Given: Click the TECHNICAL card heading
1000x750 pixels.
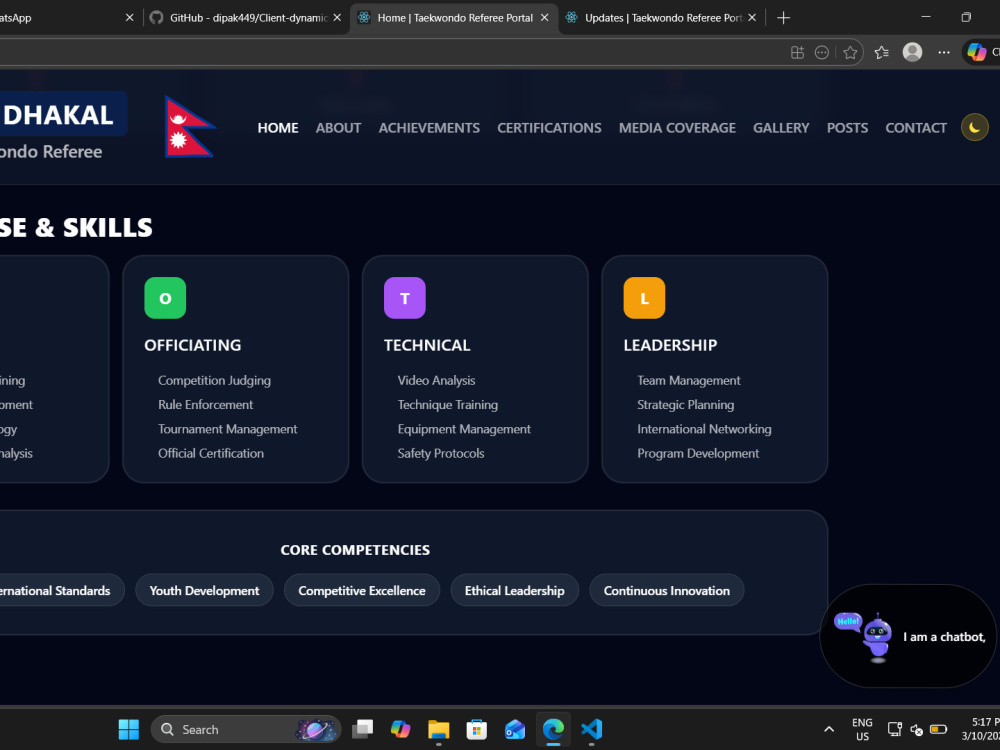Looking at the screenshot, I should coord(427,345).
